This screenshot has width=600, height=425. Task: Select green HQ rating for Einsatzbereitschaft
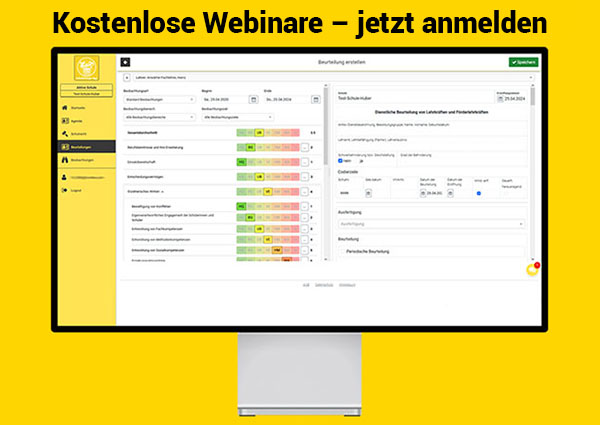click(241, 160)
